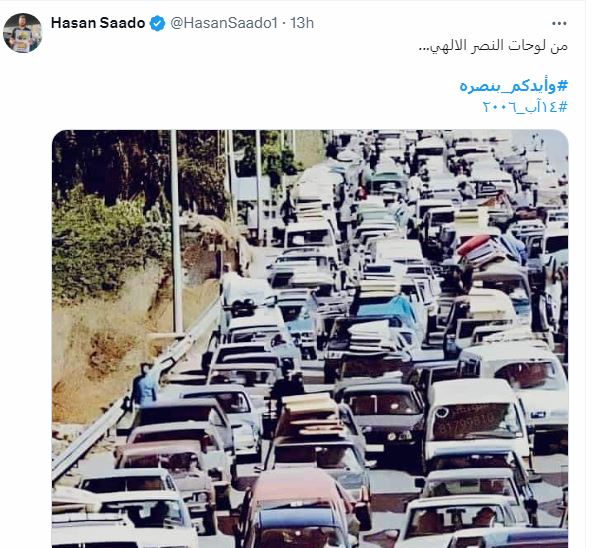This screenshot has height=548, width=592.
Task: Click the street light pole in photo
Action: [x=176, y=232]
